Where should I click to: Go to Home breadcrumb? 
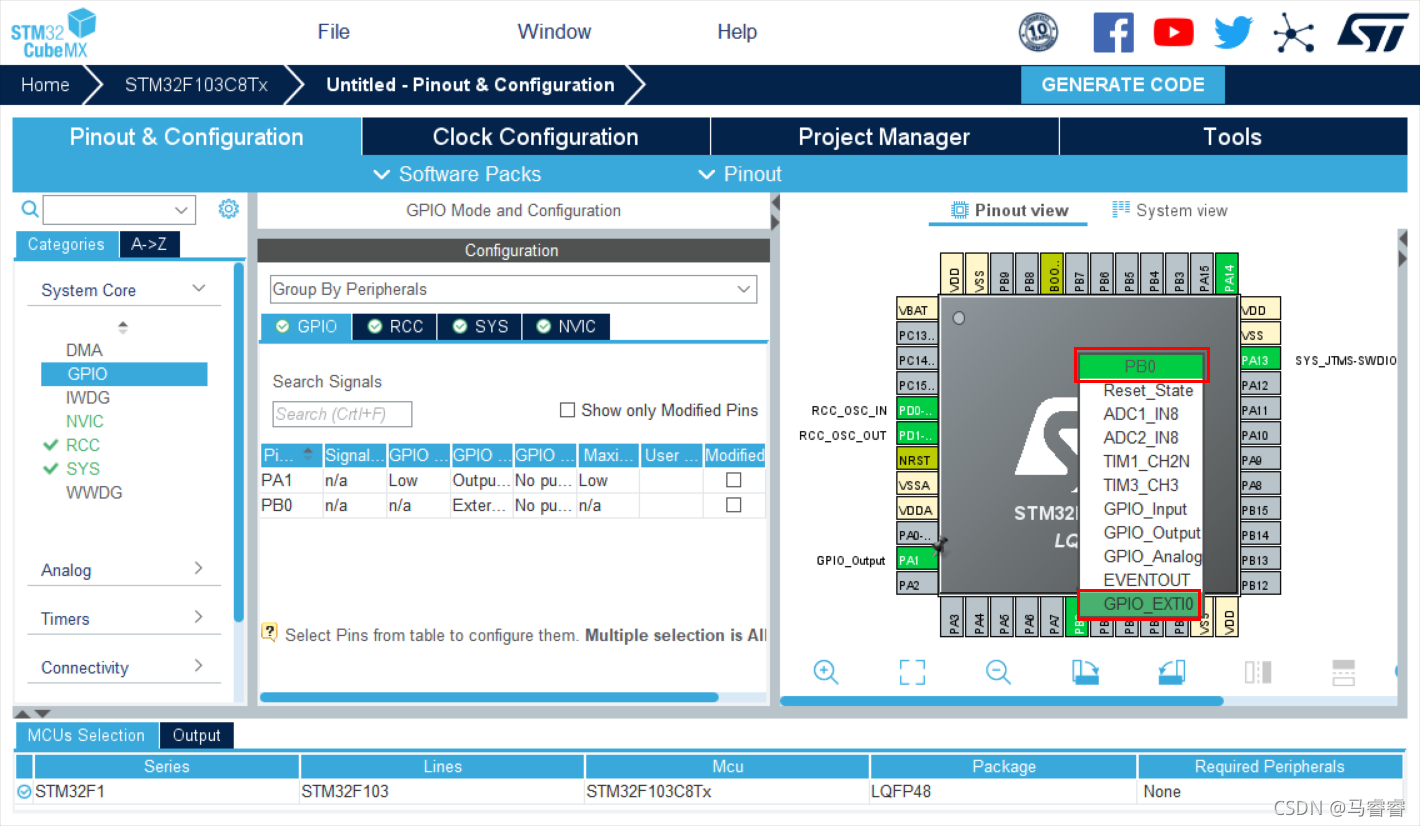(45, 85)
